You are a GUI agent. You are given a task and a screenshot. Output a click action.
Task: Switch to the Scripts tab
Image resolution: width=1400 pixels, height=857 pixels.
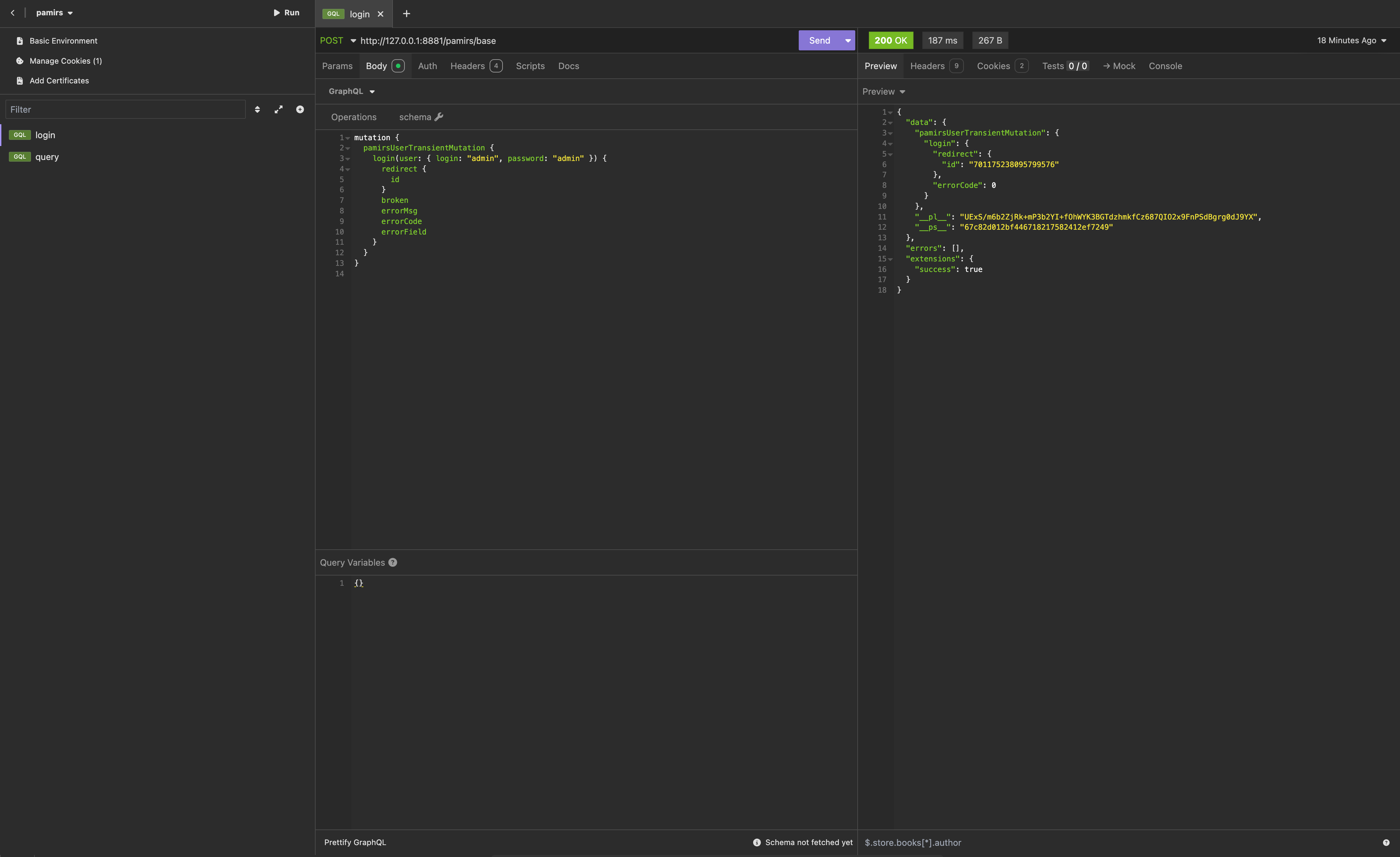pyautogui.click(x=529, y=66)
